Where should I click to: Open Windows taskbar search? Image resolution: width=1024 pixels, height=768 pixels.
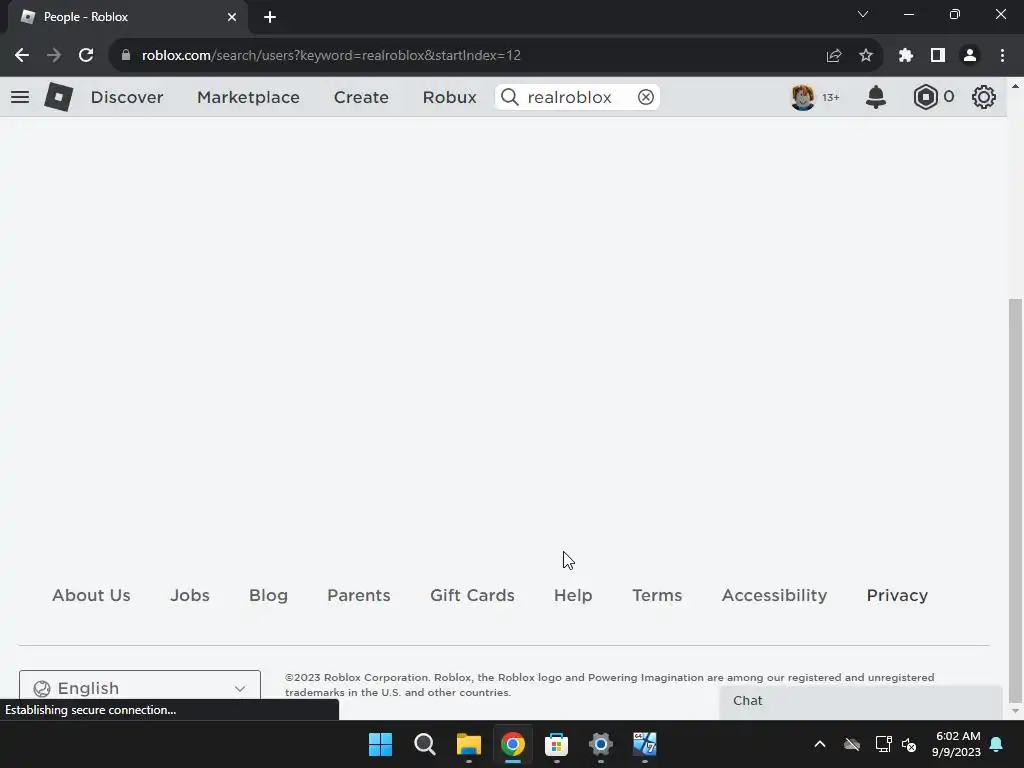424,744
